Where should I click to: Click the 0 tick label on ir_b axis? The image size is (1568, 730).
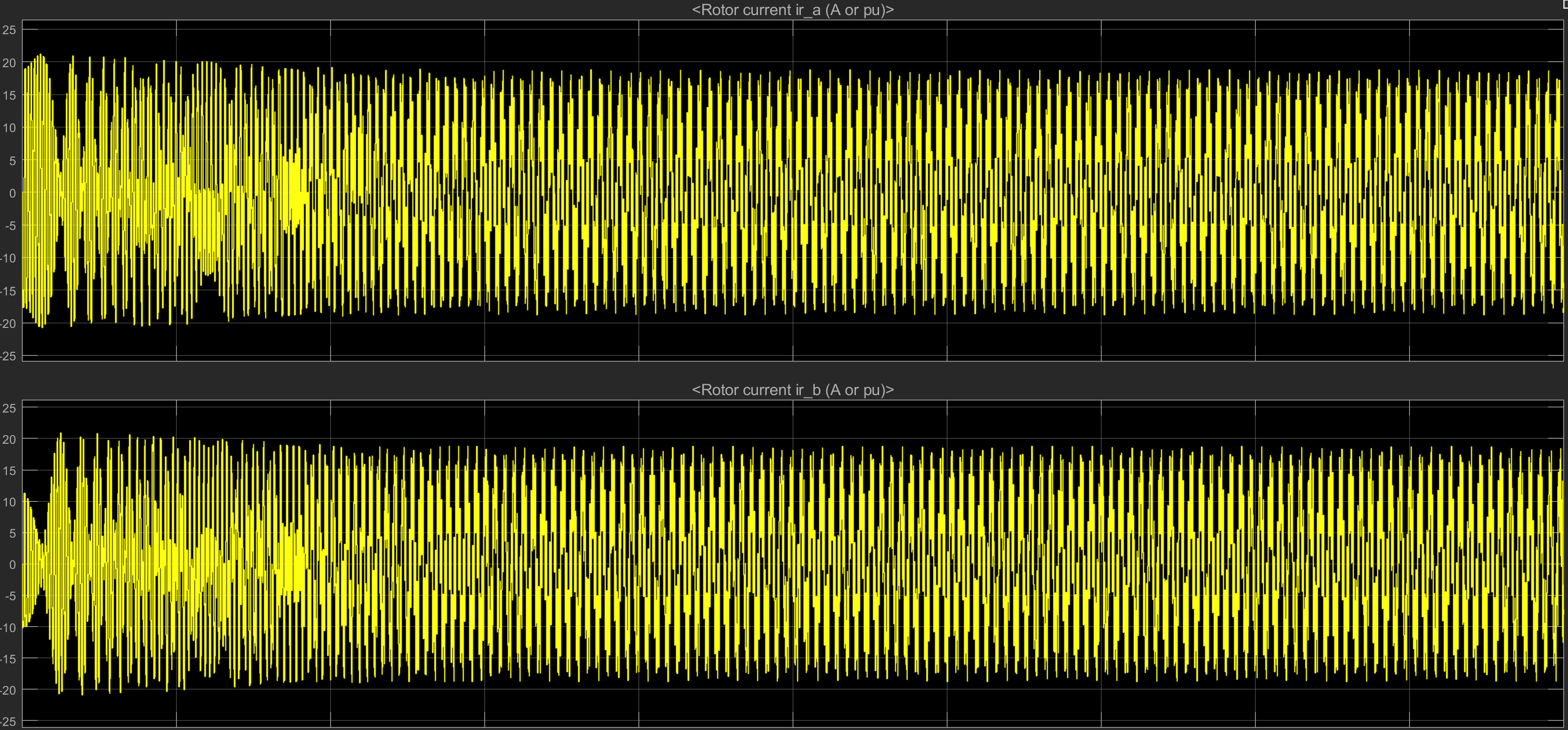click(12, 564)
